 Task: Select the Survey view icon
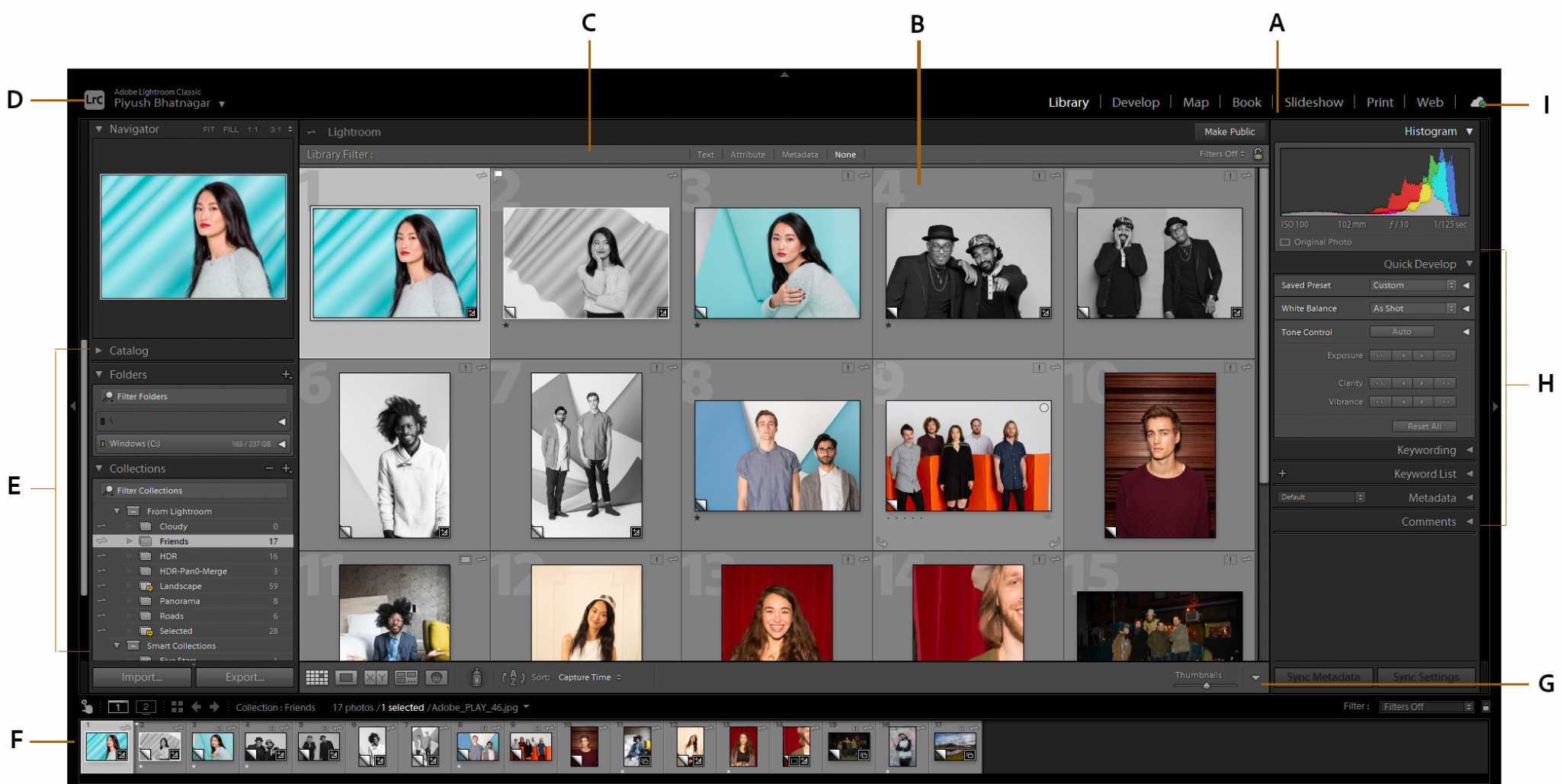(x=406, y=677)
